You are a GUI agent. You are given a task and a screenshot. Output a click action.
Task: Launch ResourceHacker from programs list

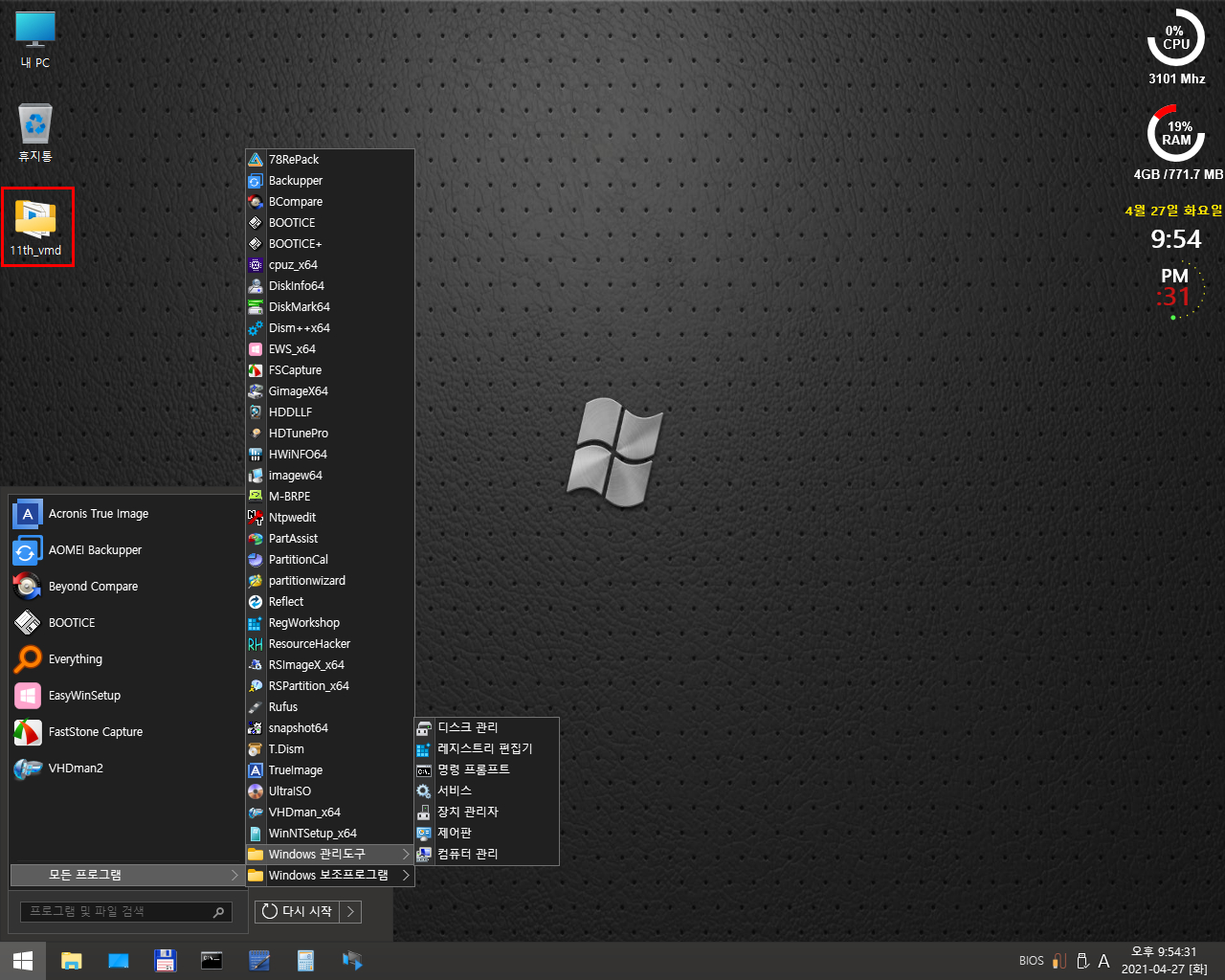tap(330, 644)
